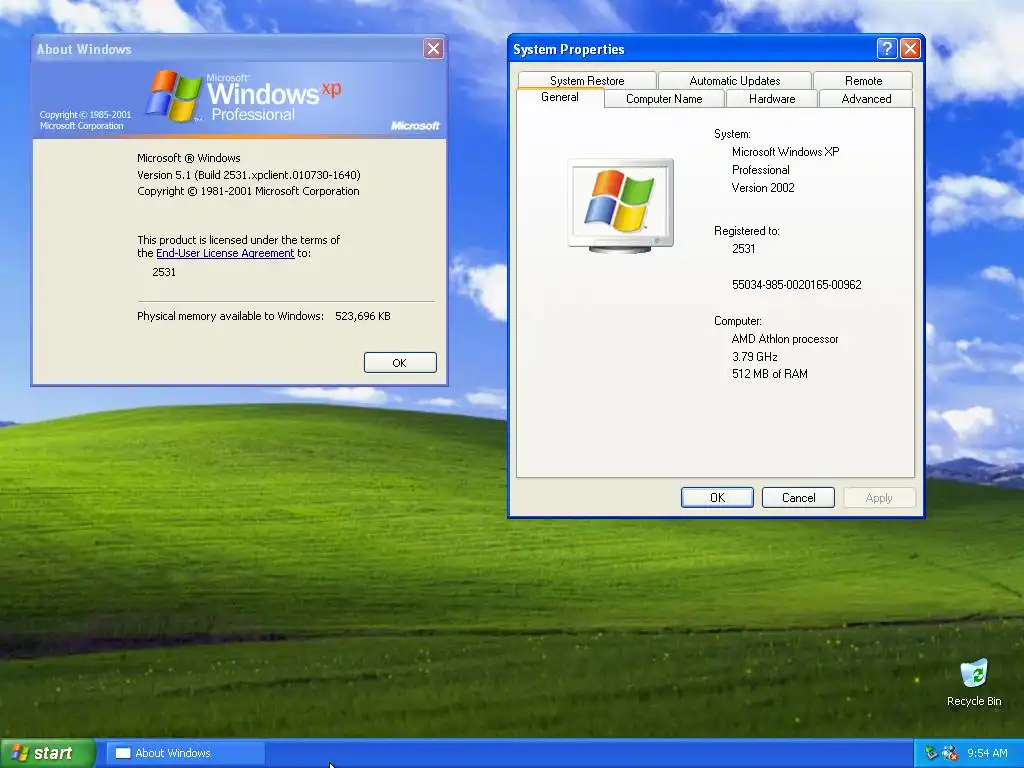
Task: Click the 'Version 5.1 (Build 2531...' text
Action: point(249,175)
